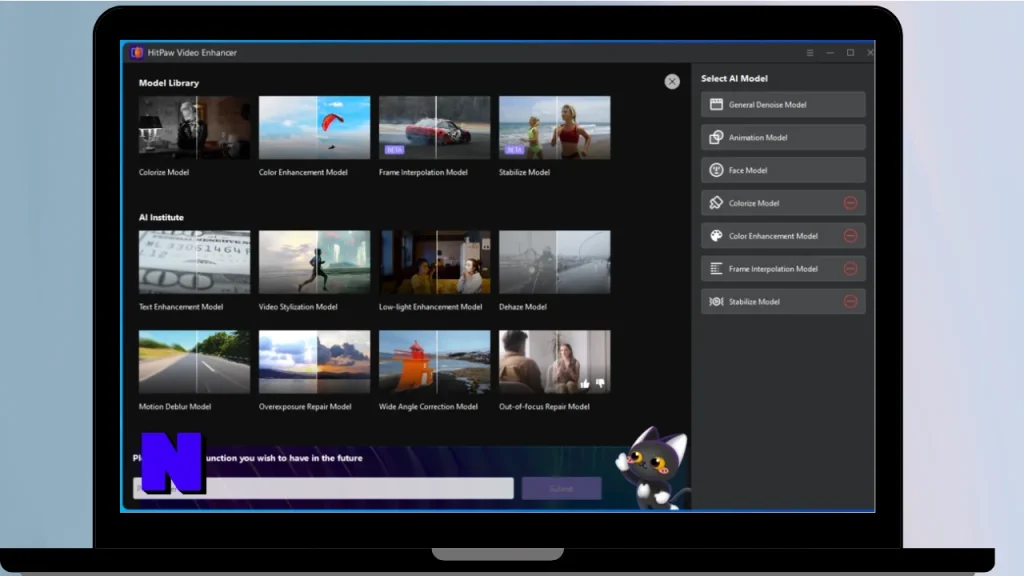Screen dimensions: 1024x576
Task: Click the 'Colorize Model' caption in Model Library
Action: pyautogui.click(x=163, y=172)
